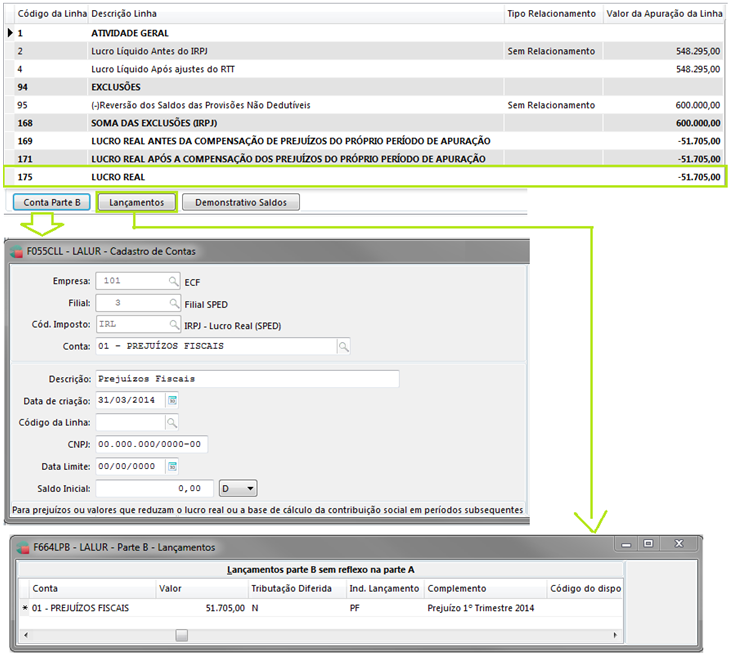The height and width of the screenshot is (658, 730).
Task: Click the Descrição field Prejuízos Fiscais
Action: (x=247, y=379)
